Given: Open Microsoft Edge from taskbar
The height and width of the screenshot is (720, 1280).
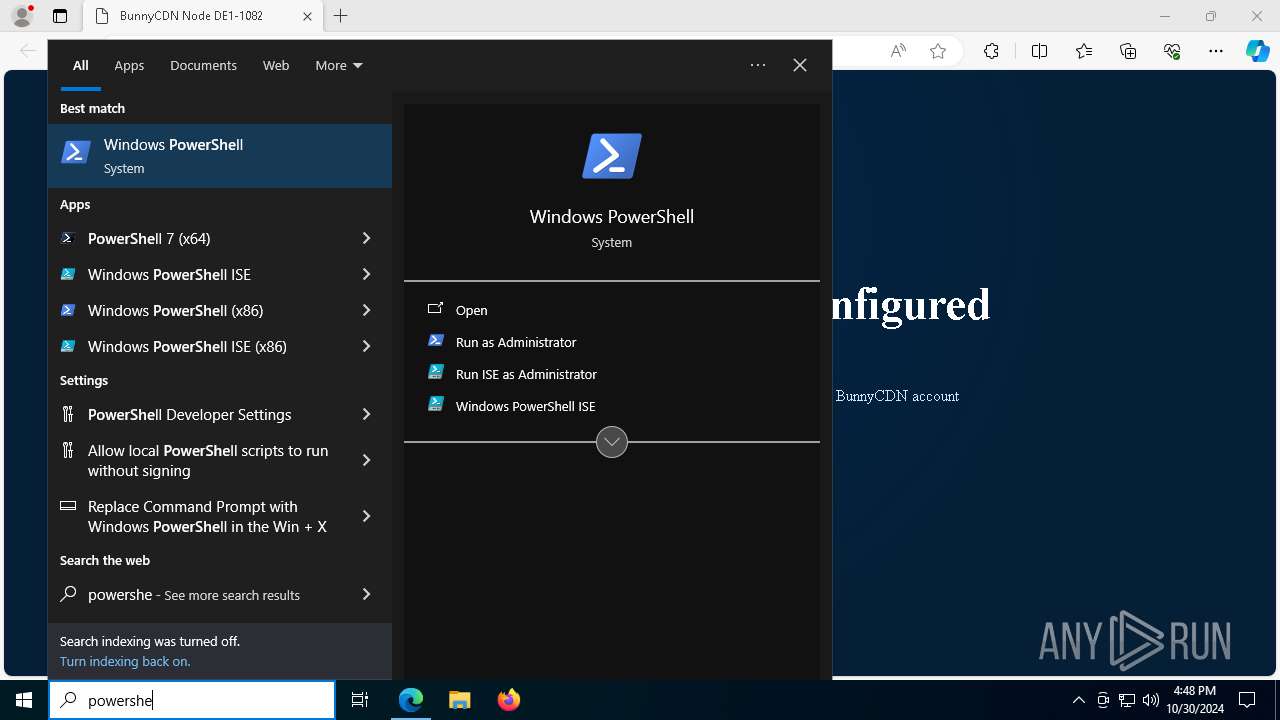Looking at the screenshot, I should (411, 700).
